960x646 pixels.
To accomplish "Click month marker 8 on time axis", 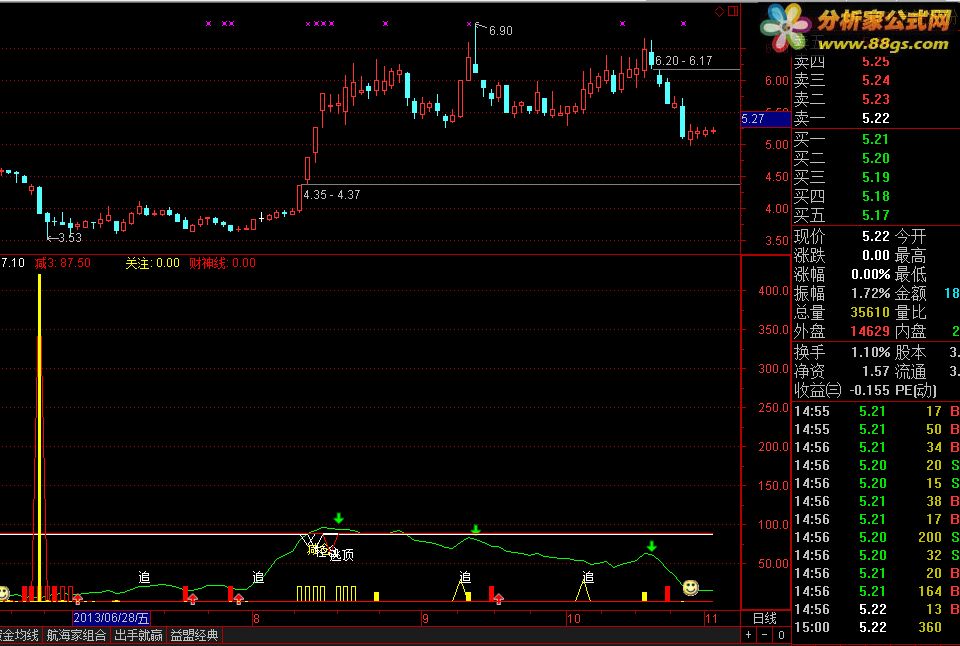I will (x=256, y=618).
